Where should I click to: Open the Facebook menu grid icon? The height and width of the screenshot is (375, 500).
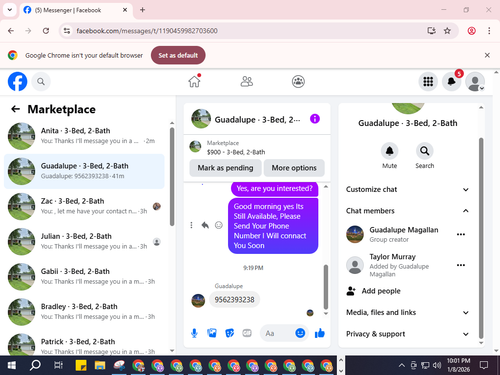(x=428, y=81)
